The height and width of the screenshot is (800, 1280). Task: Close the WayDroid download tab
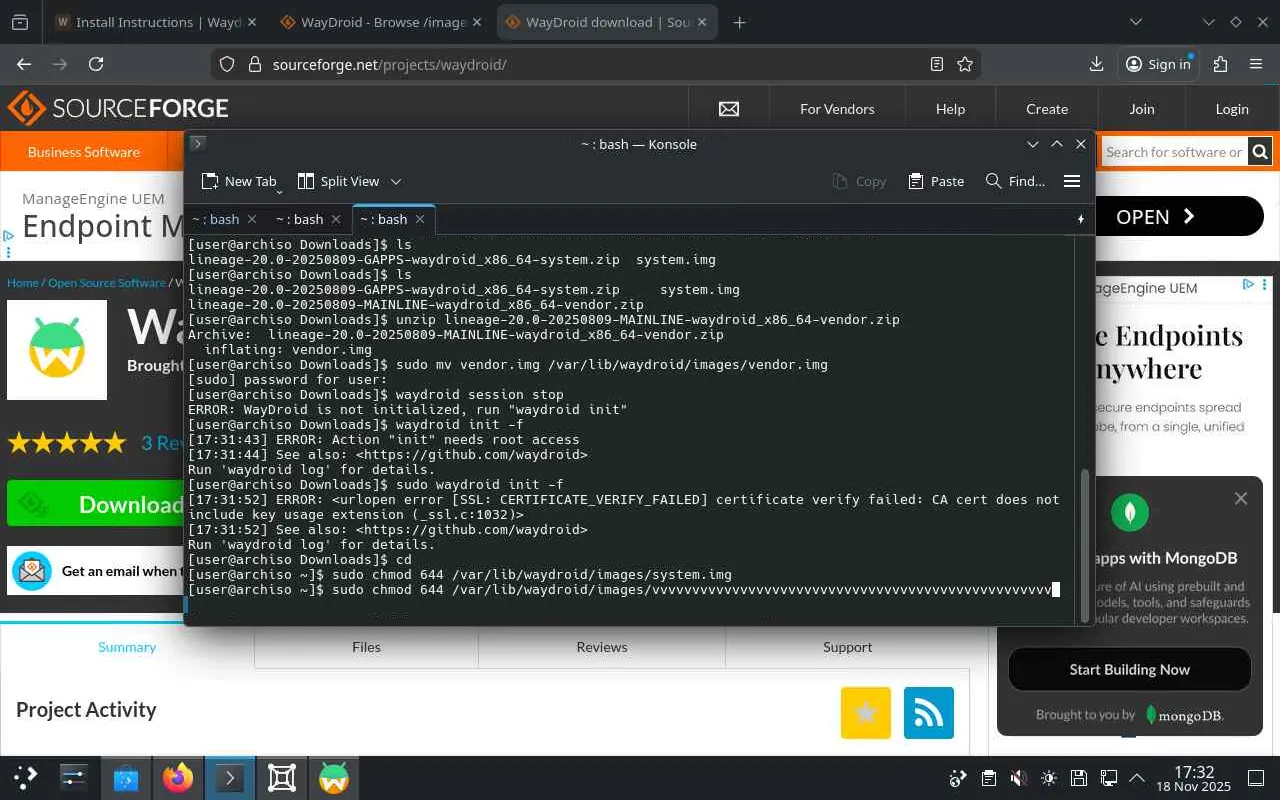702,22
